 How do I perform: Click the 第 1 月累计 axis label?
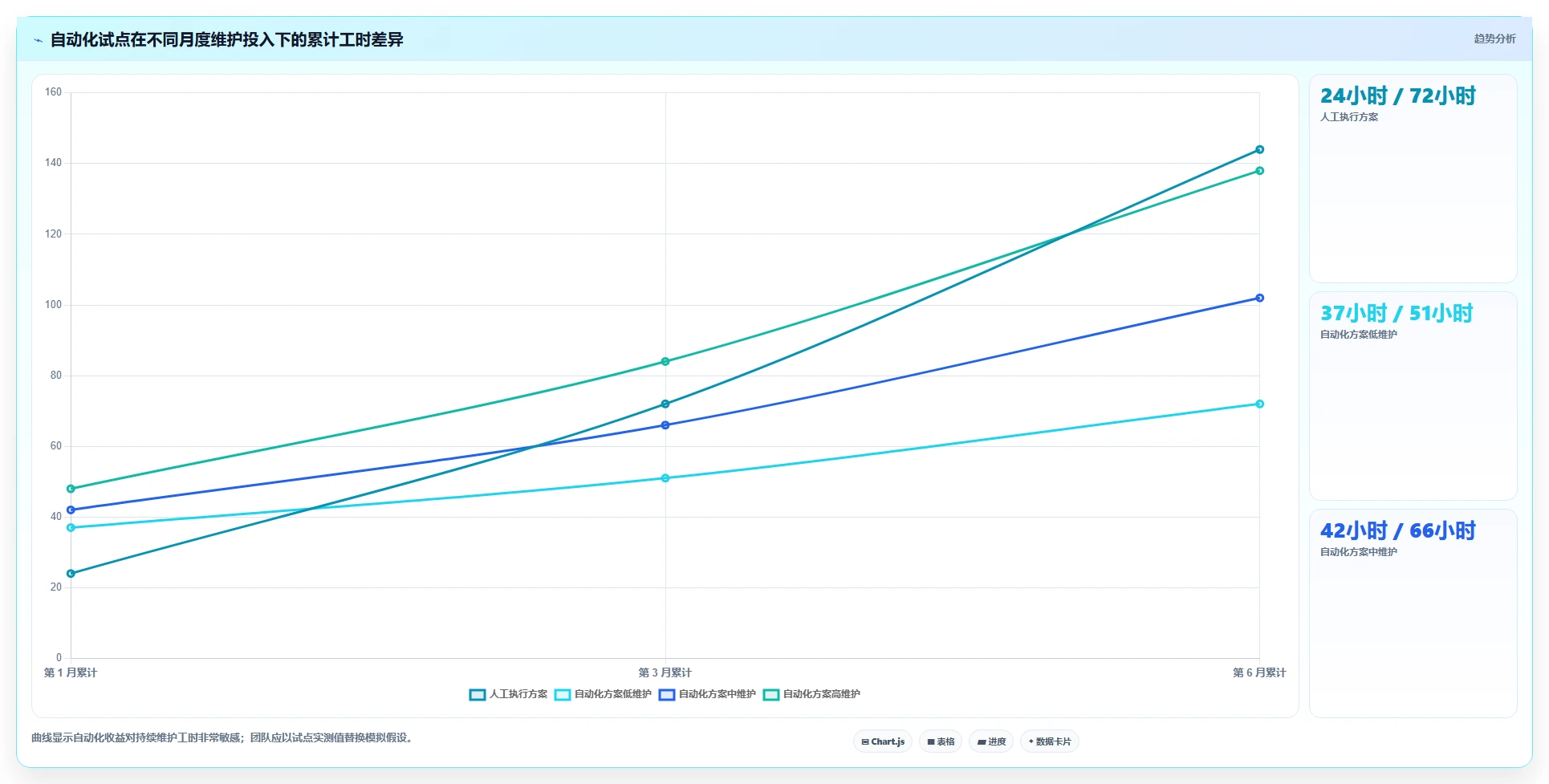tap(71, 672)
